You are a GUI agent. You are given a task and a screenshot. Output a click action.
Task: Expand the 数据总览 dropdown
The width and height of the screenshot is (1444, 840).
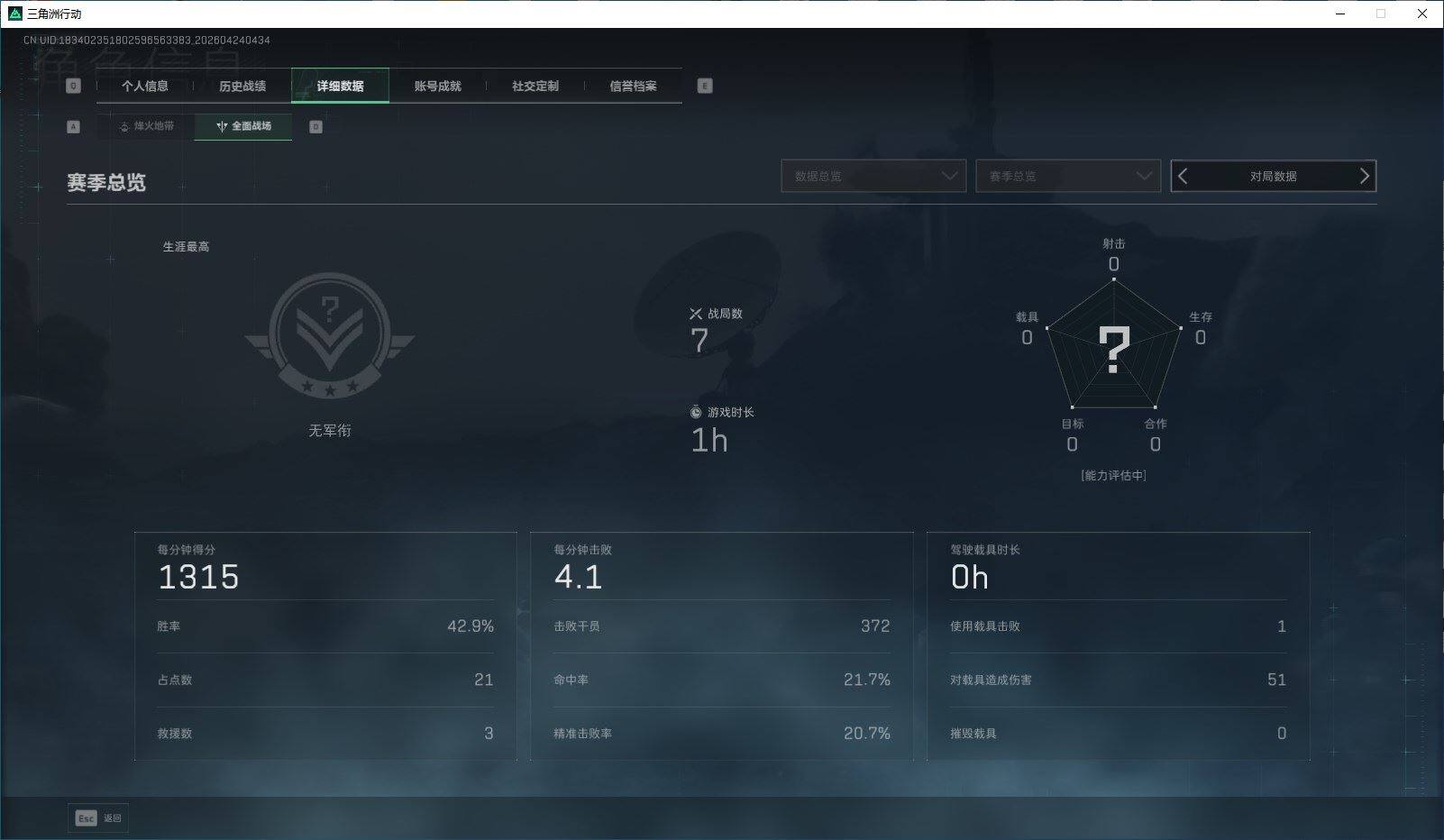[873, 176]
